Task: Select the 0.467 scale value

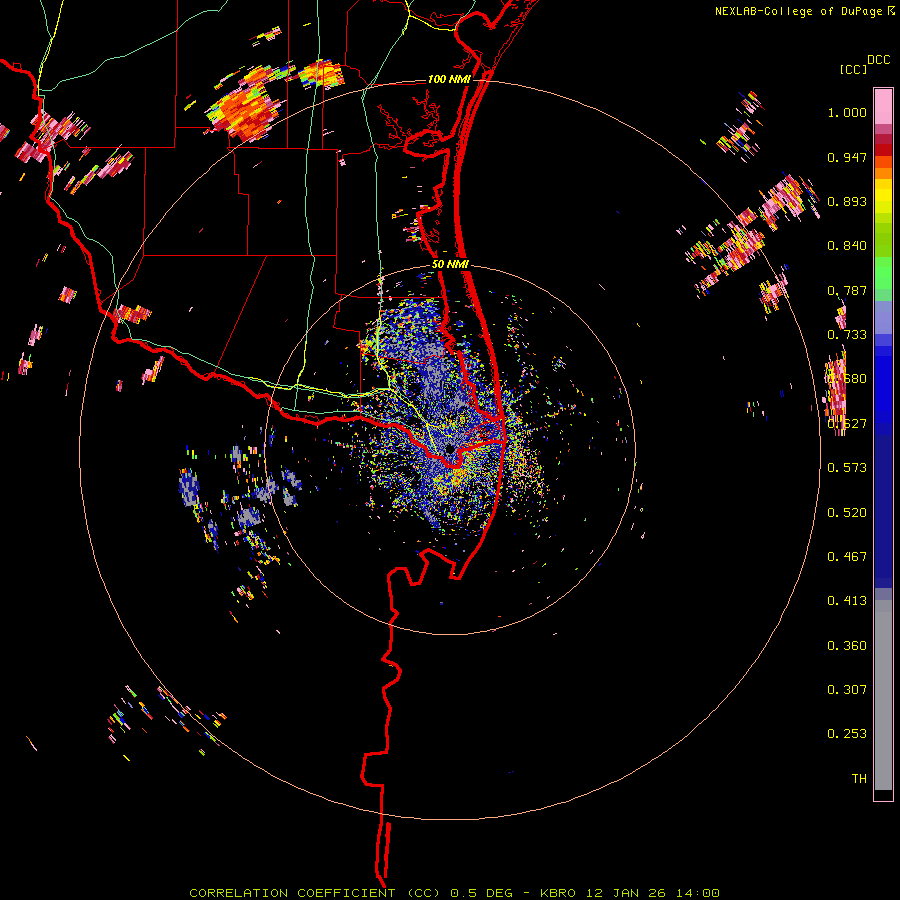Action: coord(847,557)
